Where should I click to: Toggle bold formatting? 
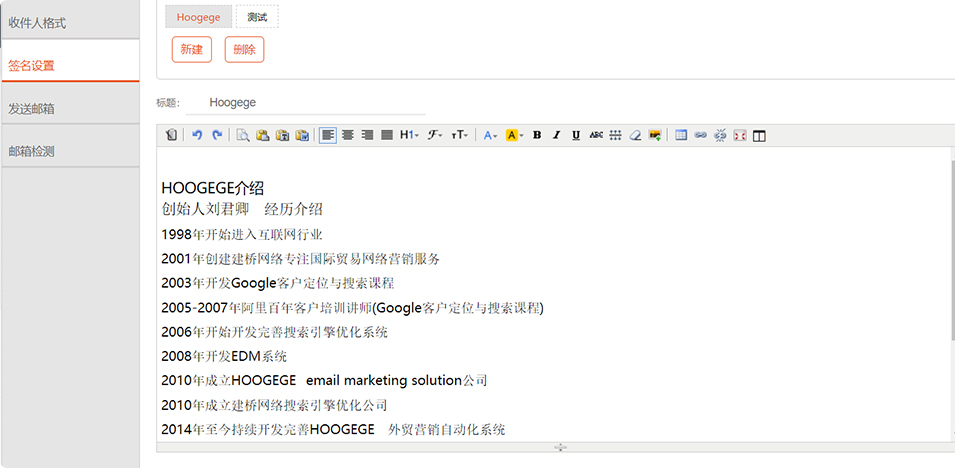[x=537, y=135]
